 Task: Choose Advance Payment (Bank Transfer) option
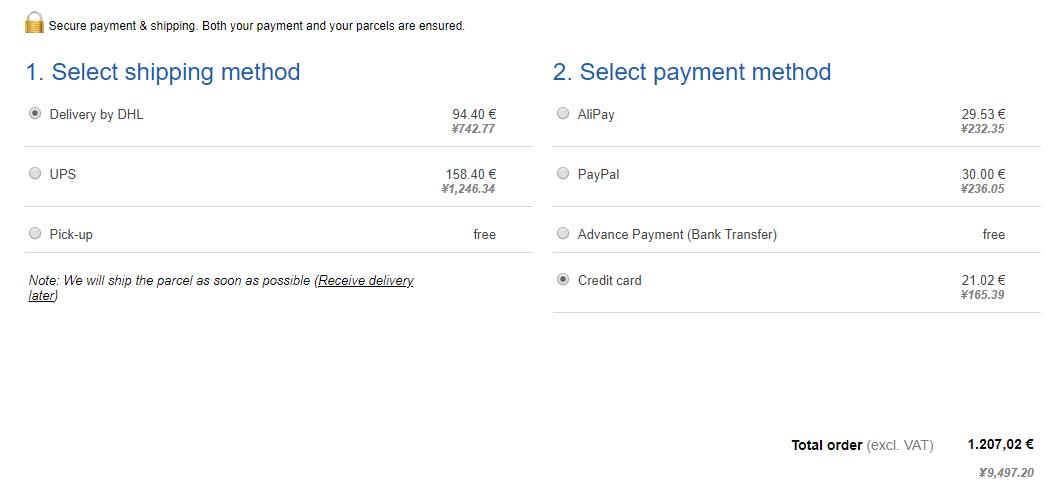563,233
